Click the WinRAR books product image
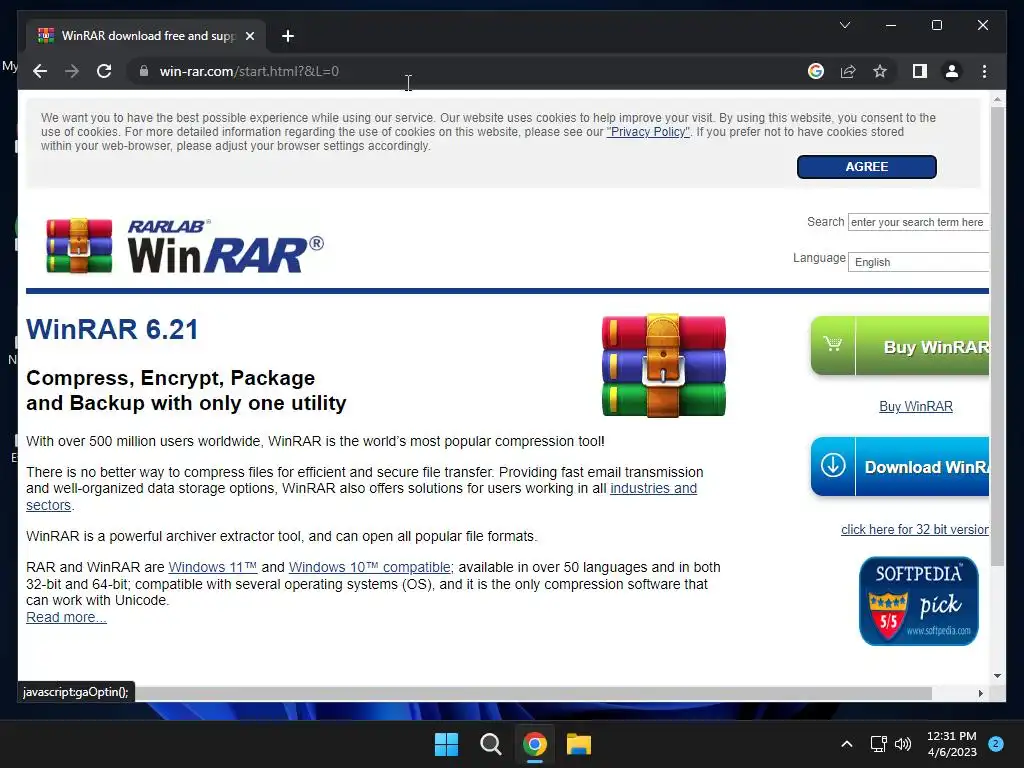 [664, 365]
